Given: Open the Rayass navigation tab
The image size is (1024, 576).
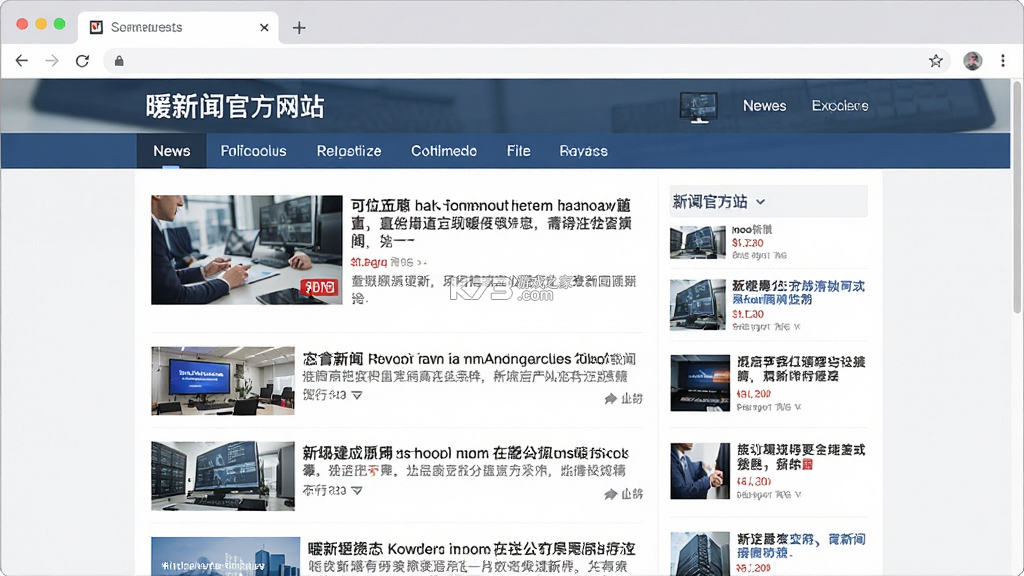Looking at the screenshot, I should tap(583, 151).
